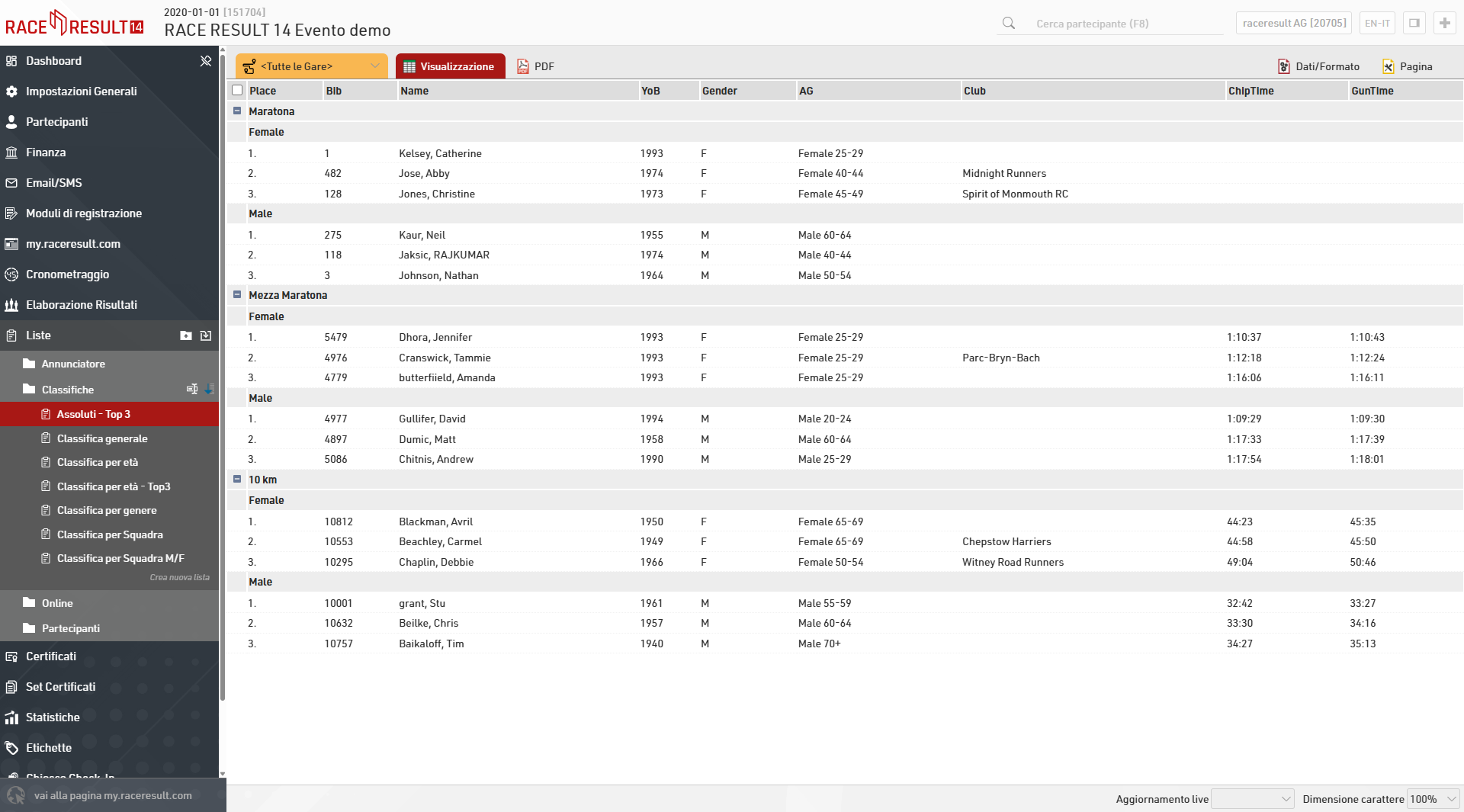Viewport: 1464px width, 812px height.
Task: Switch to the PDF tab
Action: [535, 66]
